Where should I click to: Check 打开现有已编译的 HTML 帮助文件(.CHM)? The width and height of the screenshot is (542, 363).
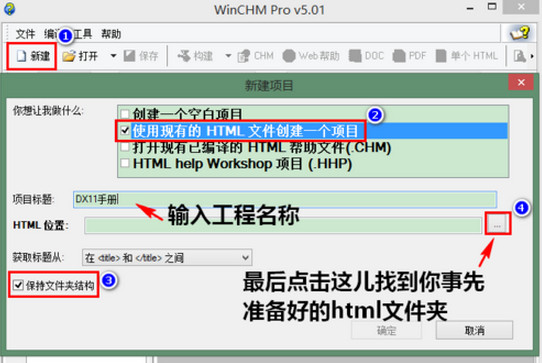click(125, 147)
